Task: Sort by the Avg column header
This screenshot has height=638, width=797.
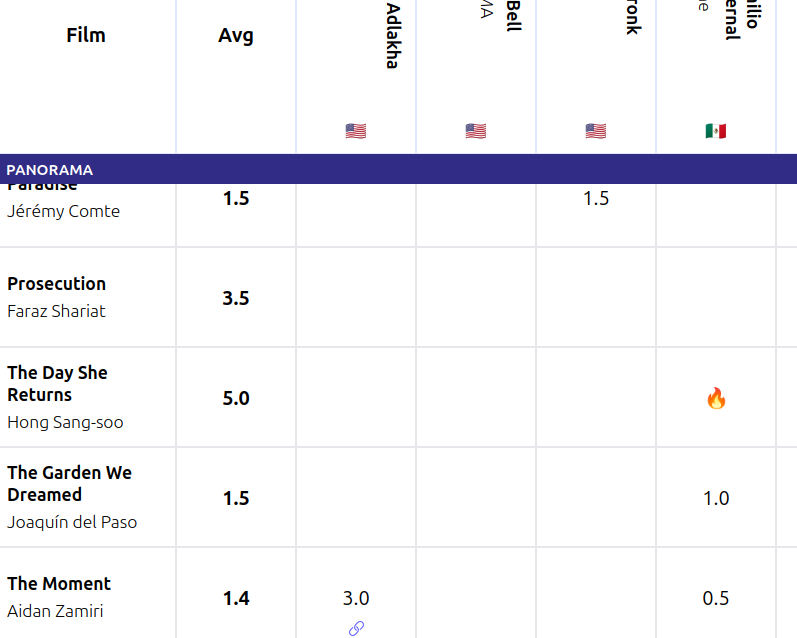Action: (x=236, y=36)
